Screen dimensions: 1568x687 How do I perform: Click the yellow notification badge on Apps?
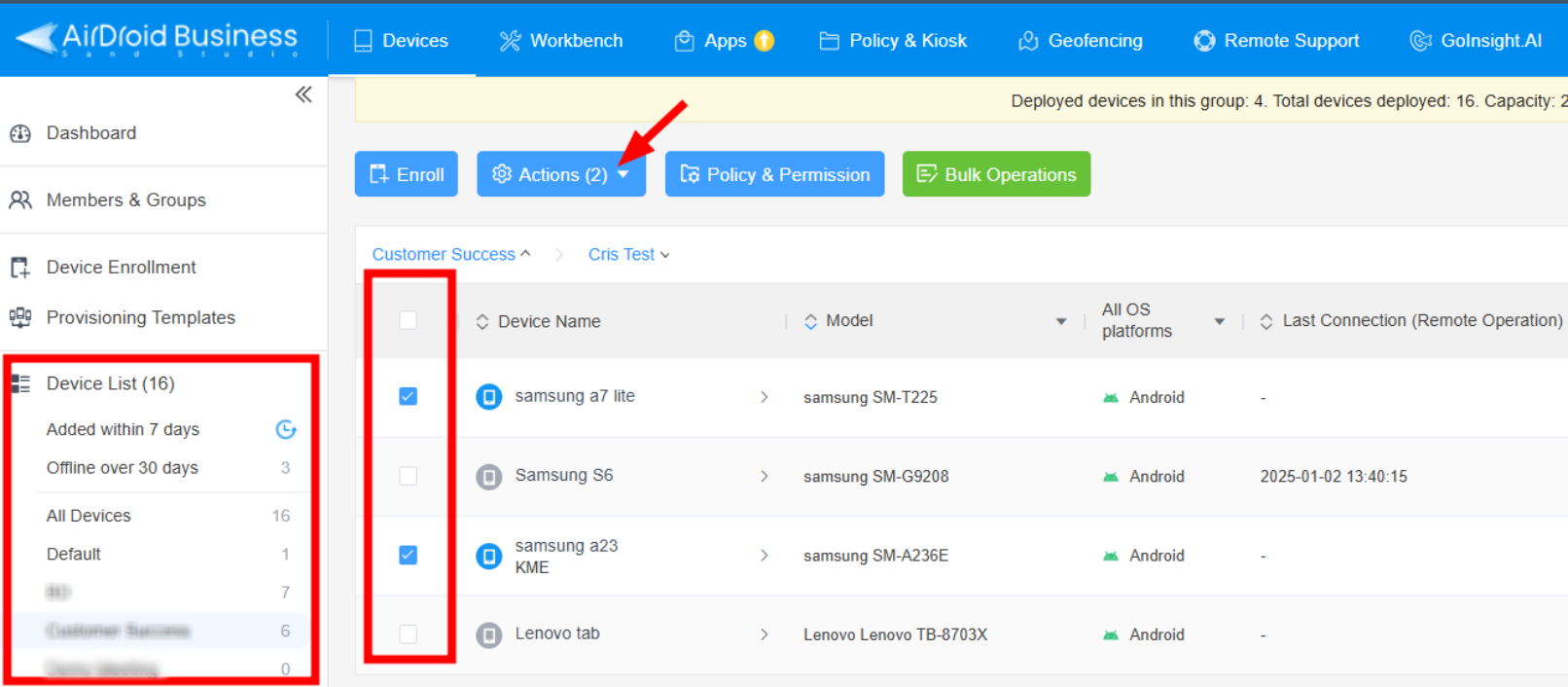tap(765, 40)
